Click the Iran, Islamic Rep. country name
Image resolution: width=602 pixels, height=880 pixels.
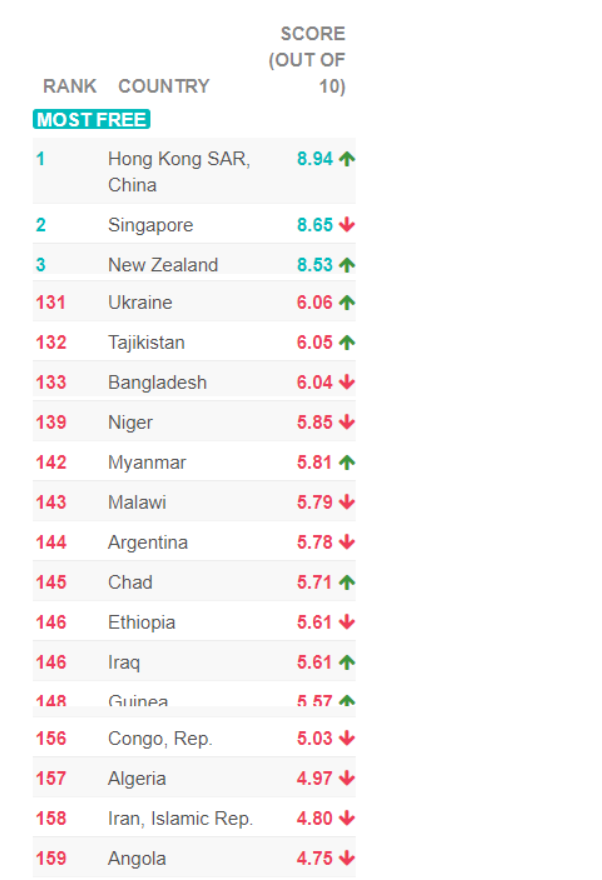(x=180, y=818)
